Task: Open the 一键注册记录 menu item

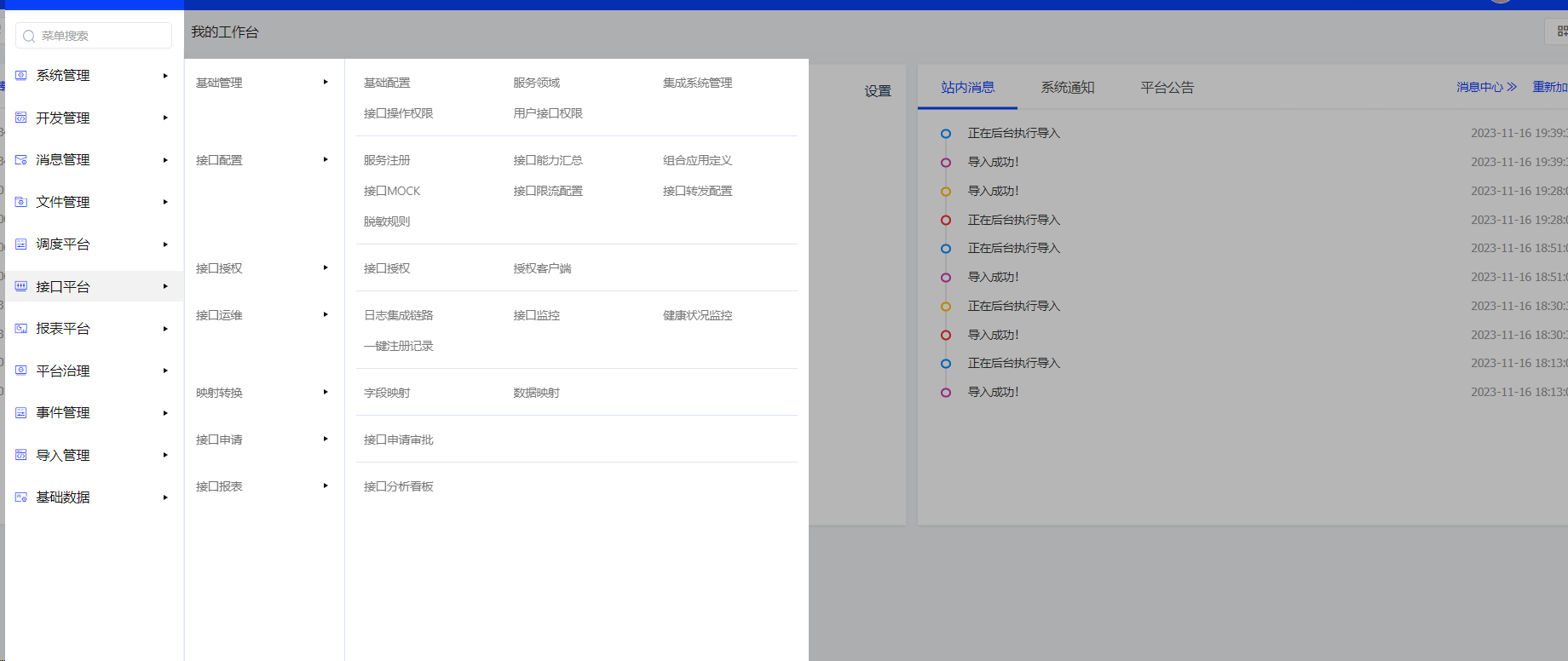Action: click(x=399, y=346)
